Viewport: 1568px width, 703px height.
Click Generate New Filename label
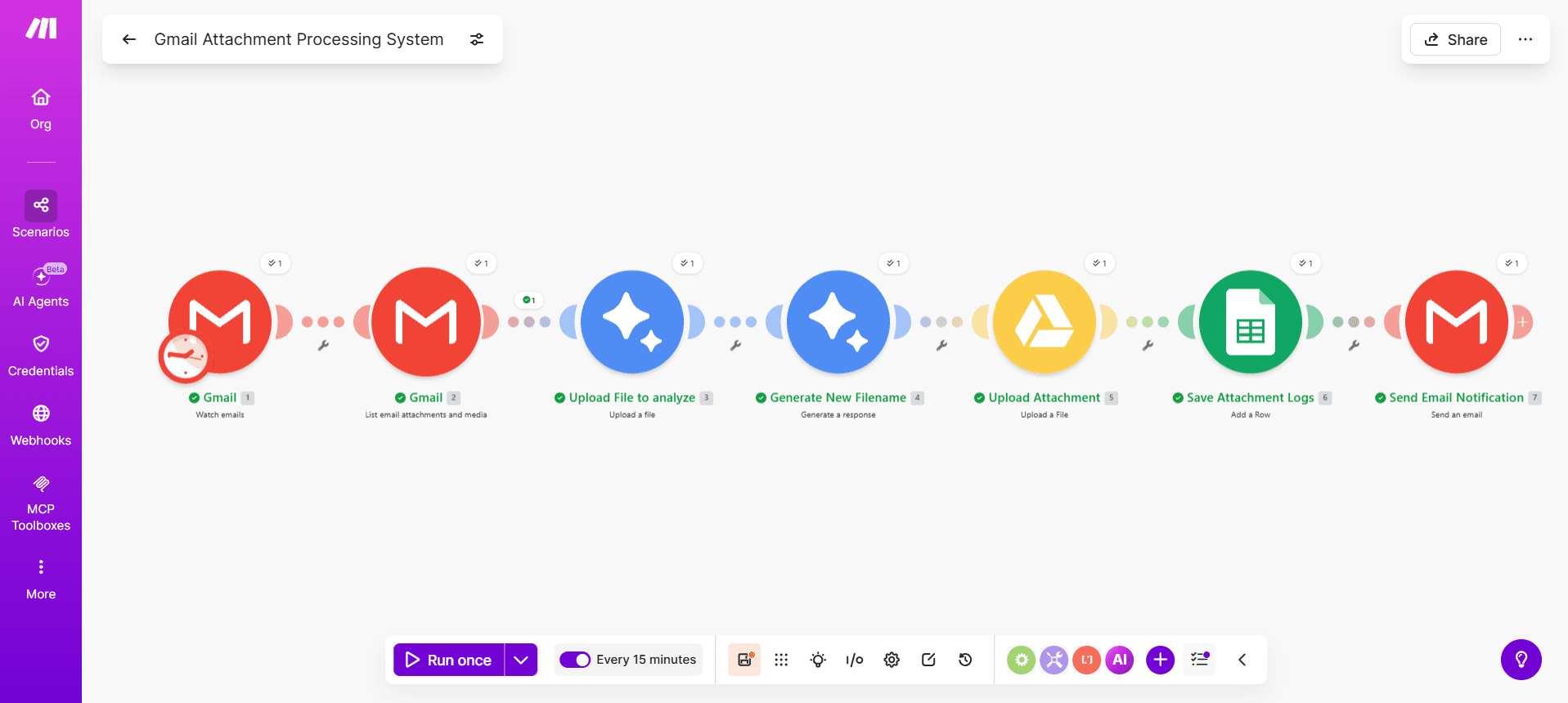tap(838, 397)
